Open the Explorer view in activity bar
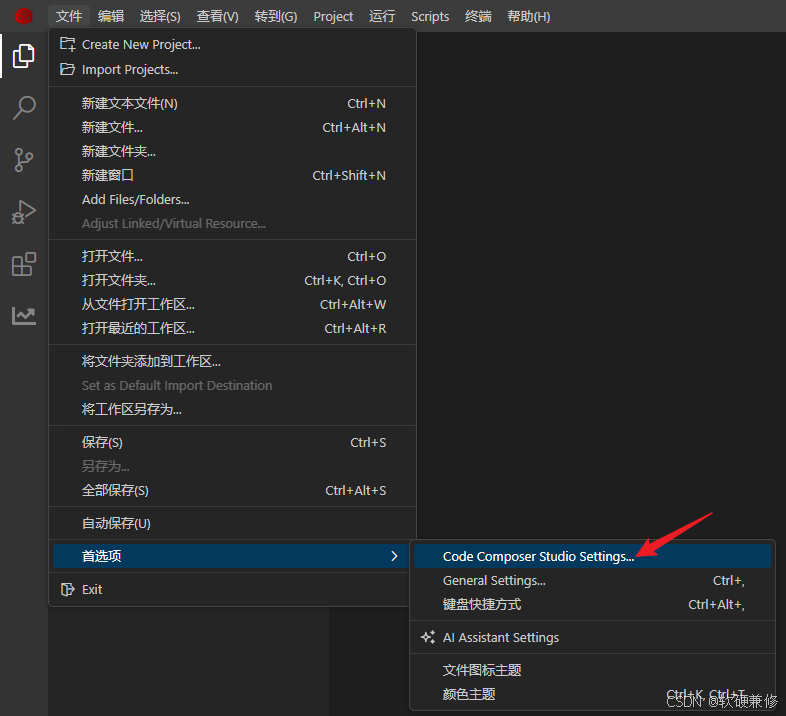Viewport: 786px width, 716px height. click(x=24, y=56)
